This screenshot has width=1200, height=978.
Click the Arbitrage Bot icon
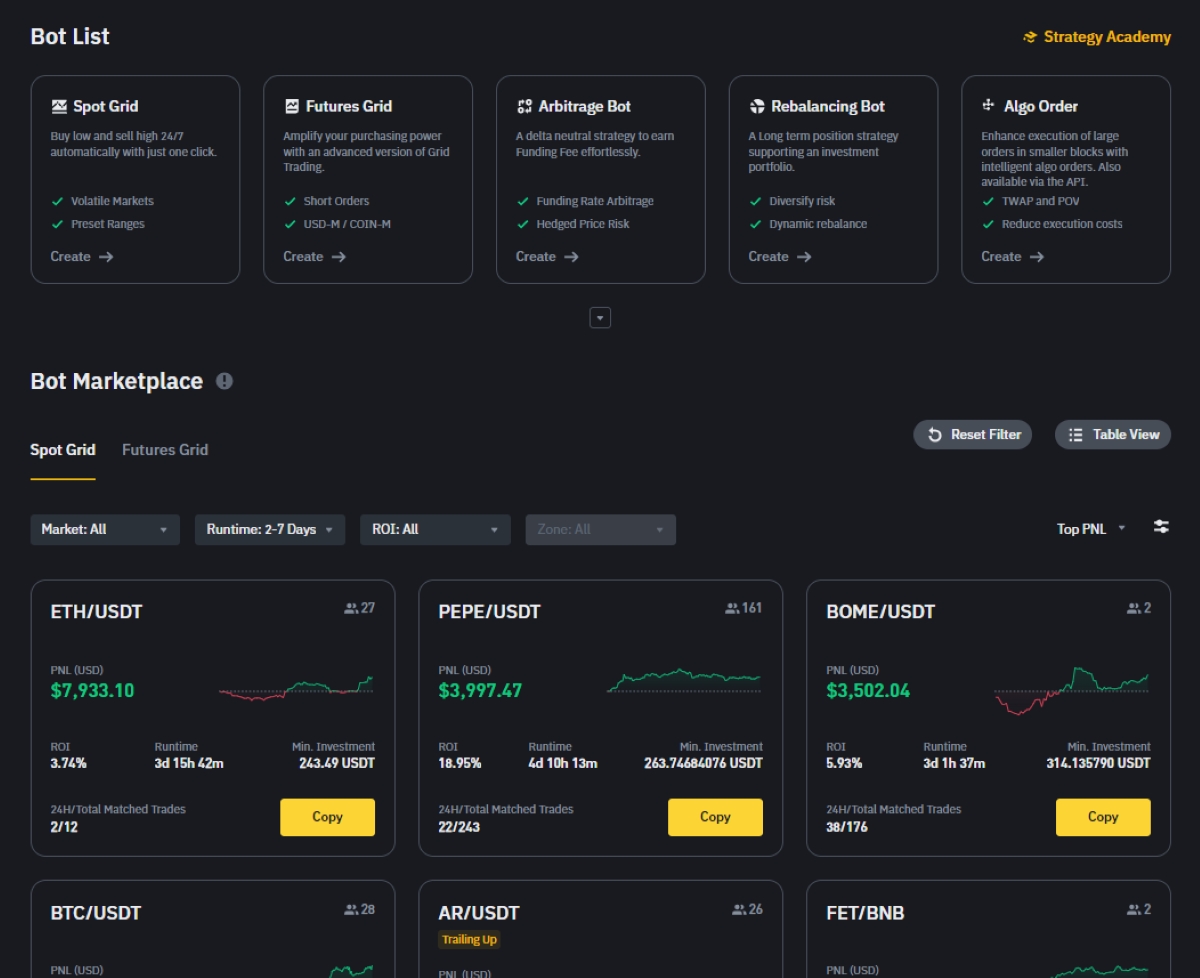pos(524,106)
